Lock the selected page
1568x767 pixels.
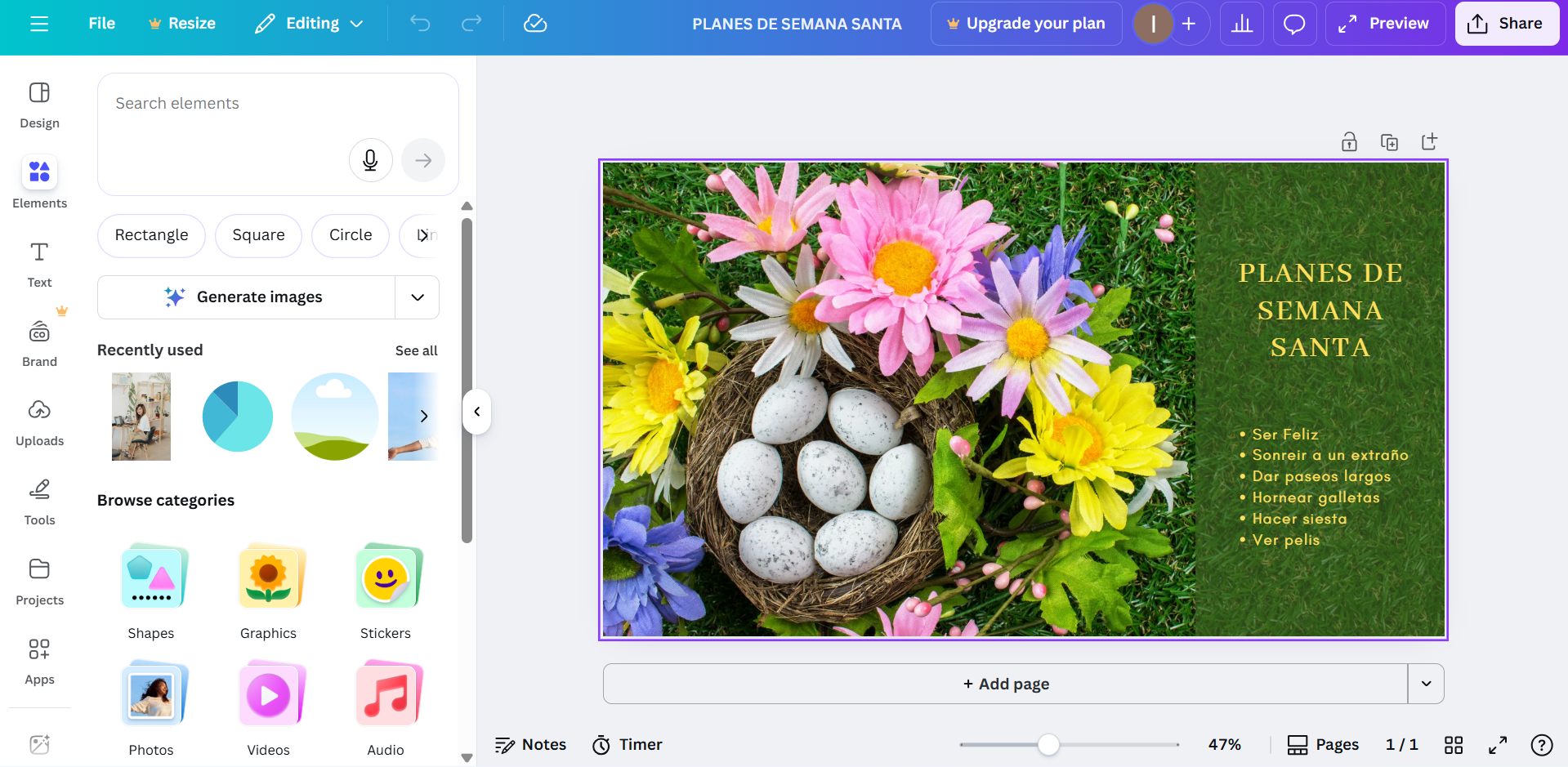[1349, 141]
